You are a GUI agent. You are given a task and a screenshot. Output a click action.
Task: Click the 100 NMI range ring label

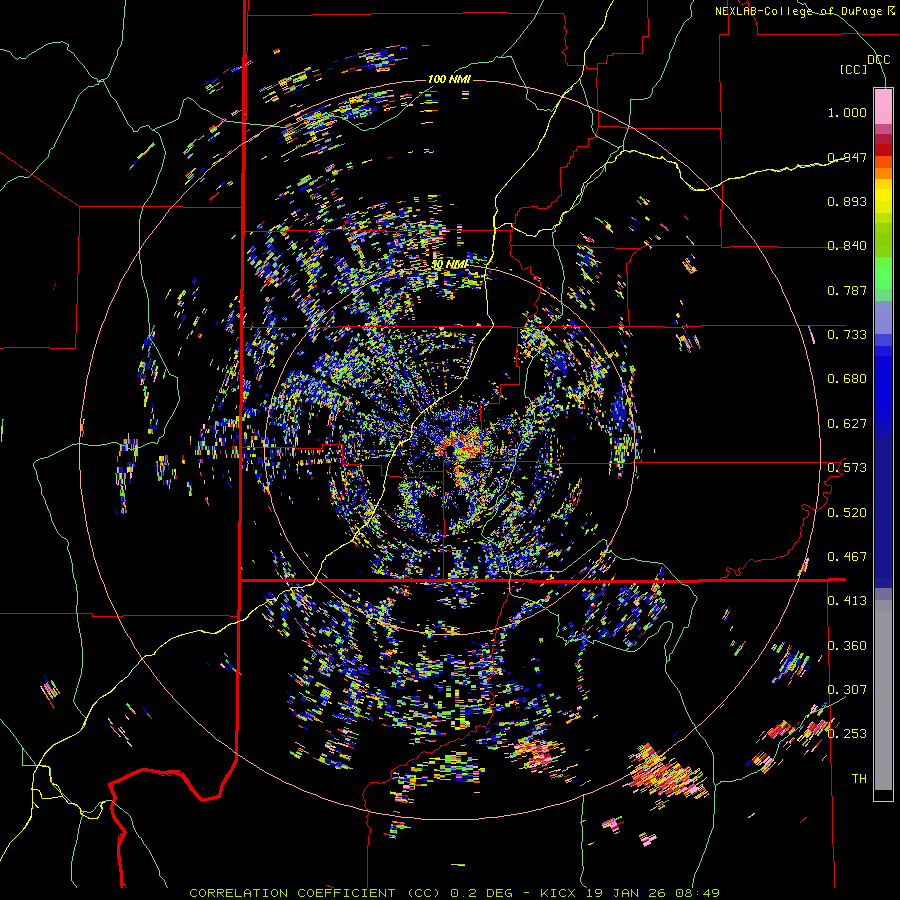pos(449,79)
